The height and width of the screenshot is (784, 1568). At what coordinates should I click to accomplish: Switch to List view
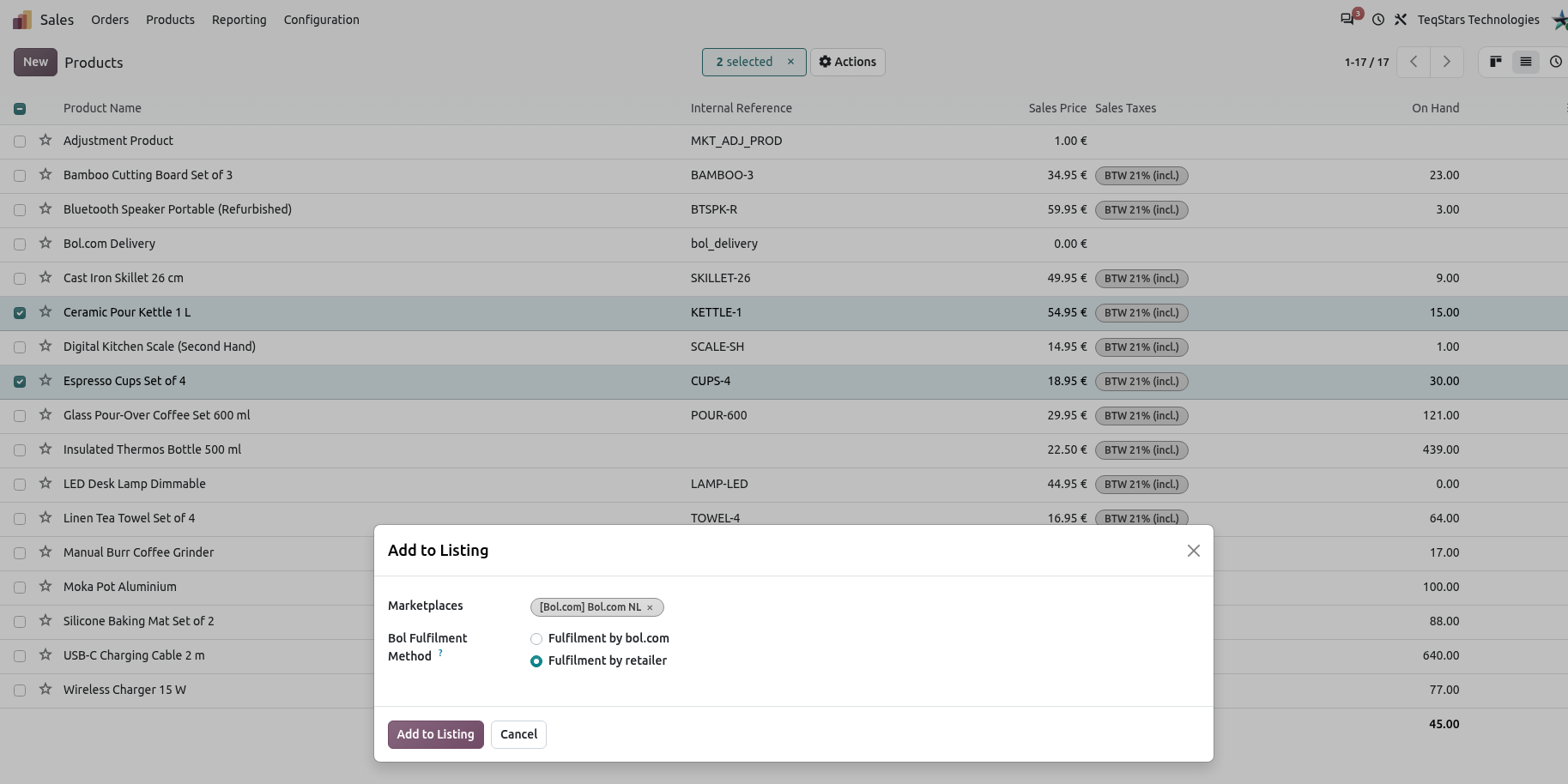click(1526, 62)
